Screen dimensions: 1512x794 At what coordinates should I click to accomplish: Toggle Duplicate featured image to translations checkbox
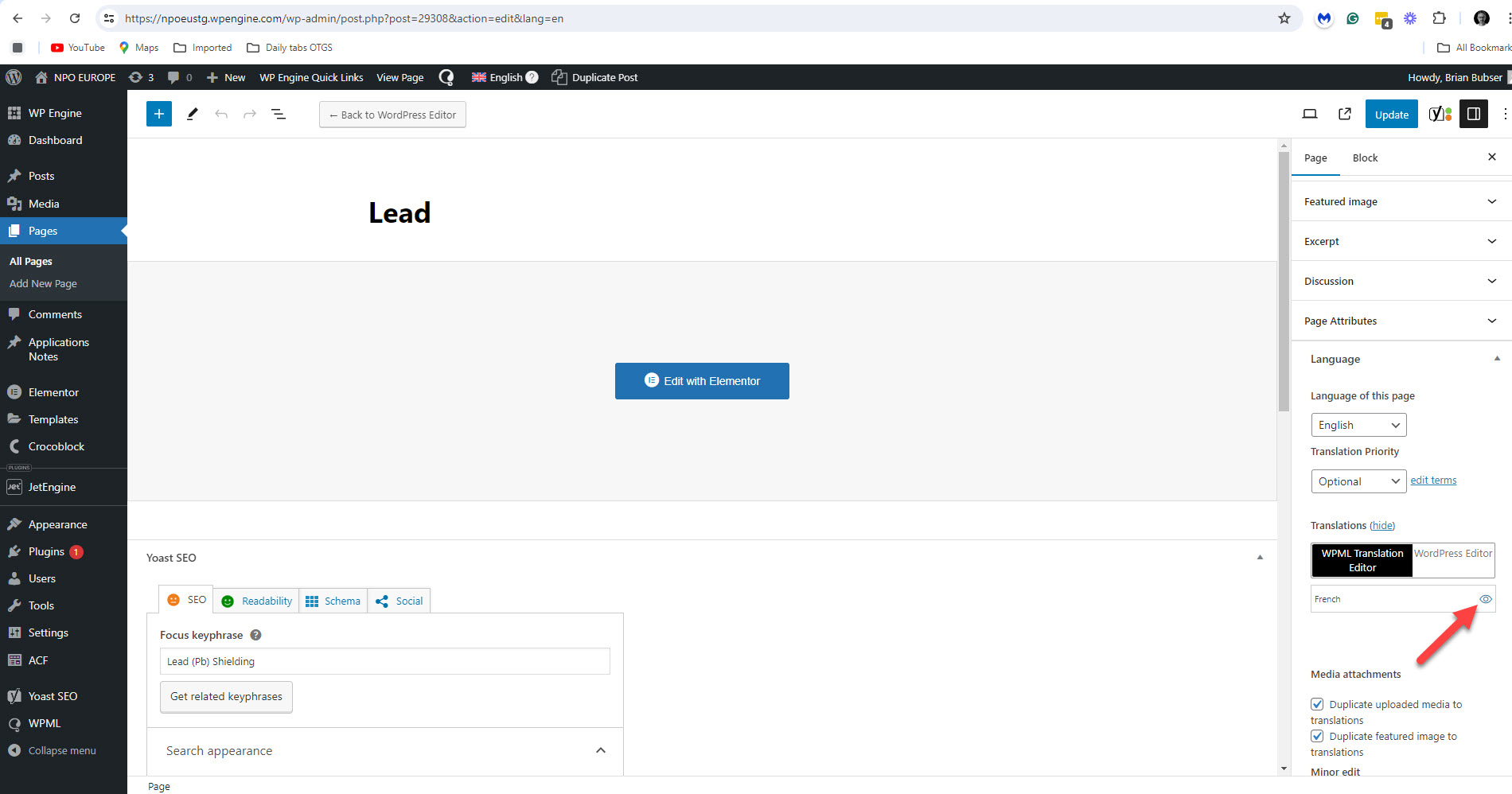1317,736
